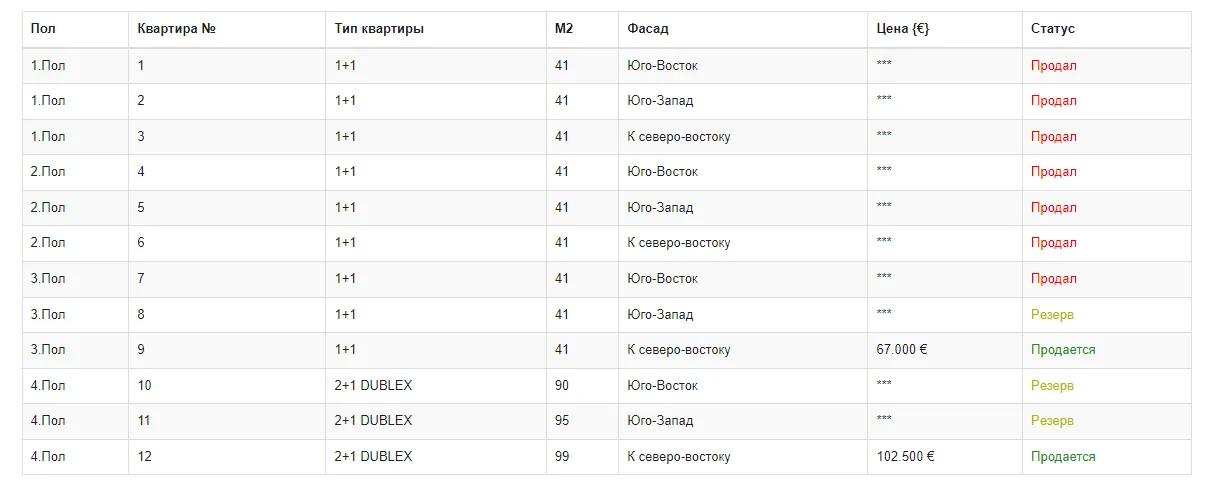Image resolution: width=1208 pixels, height=485 pixels.
Task: Select apartment number 12 cell
Action: (x=227, y=457)
